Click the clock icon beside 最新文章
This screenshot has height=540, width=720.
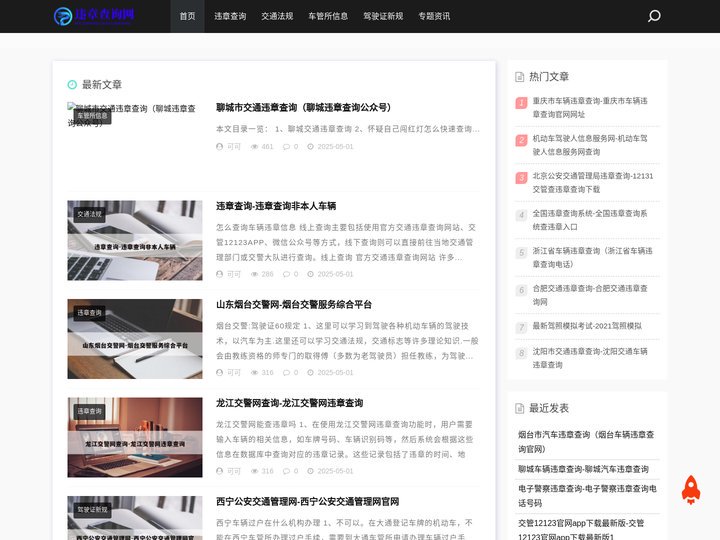click(72, 84)
